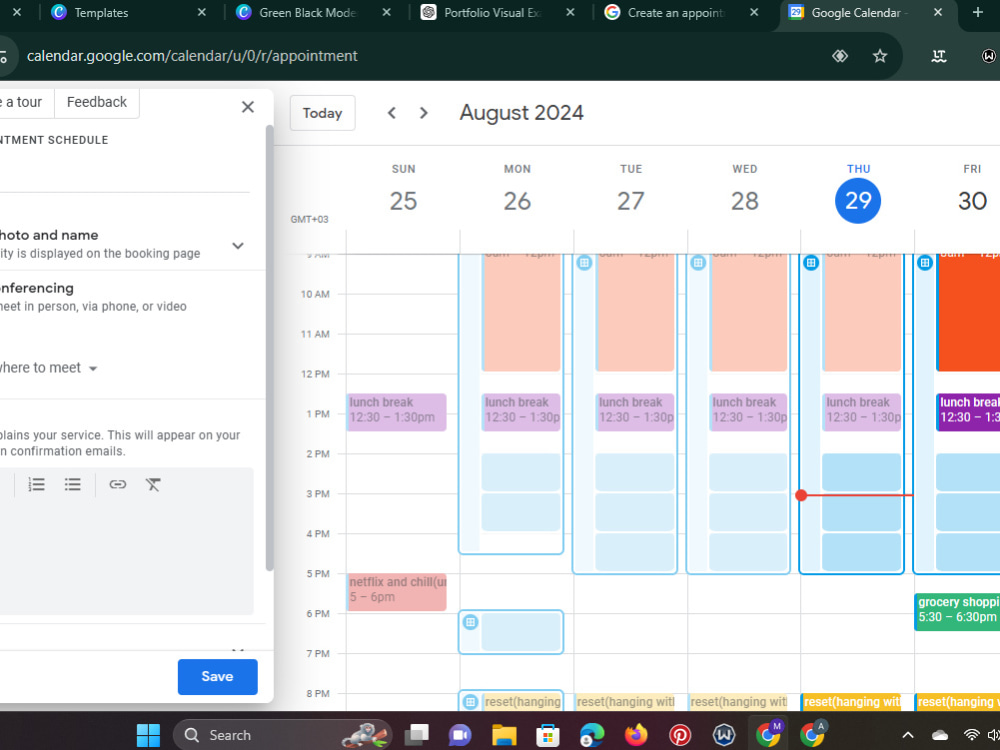This screenshot has width=1000, height=750.
Task: Open the netflix and chill event
Action: 396,592
